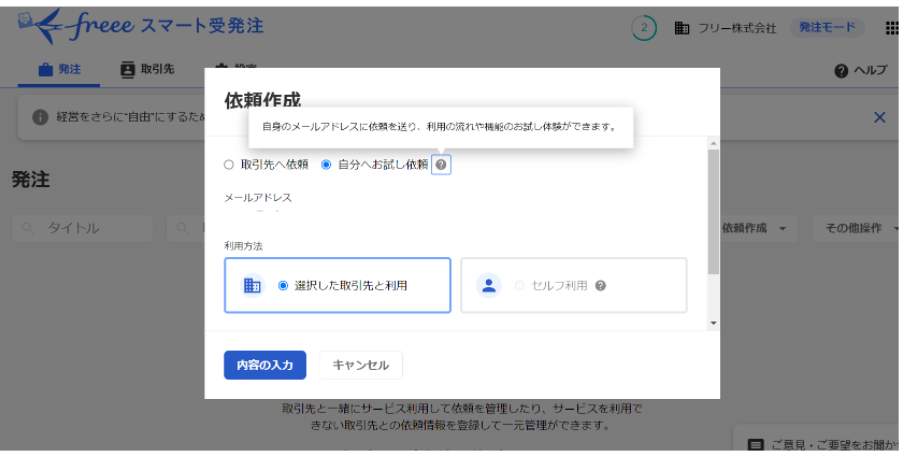
Task: Open the apps grid icon at top right
Action: coord(892,28)
